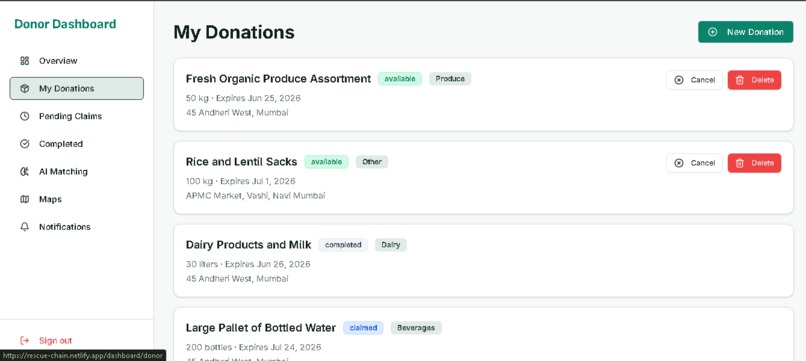806x361 pixels.
Task: Click the Beverages category tag
Action: 416,328
